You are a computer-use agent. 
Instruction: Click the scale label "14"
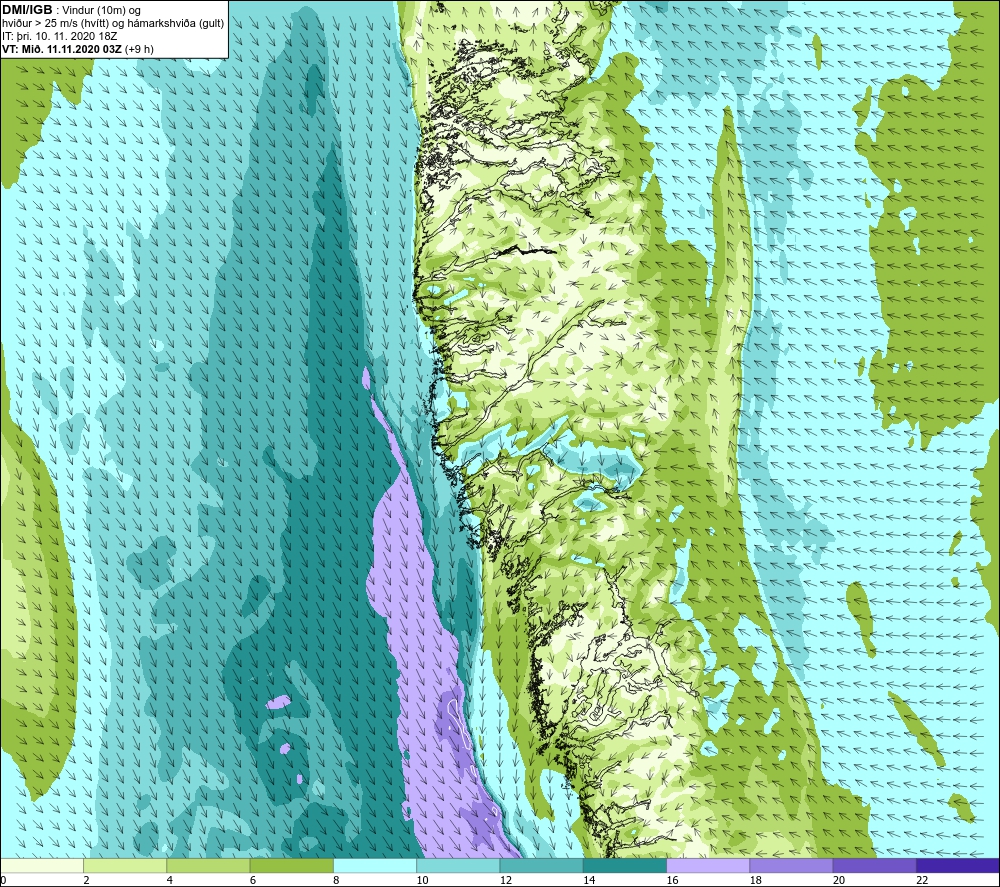(x=589, y=880)
